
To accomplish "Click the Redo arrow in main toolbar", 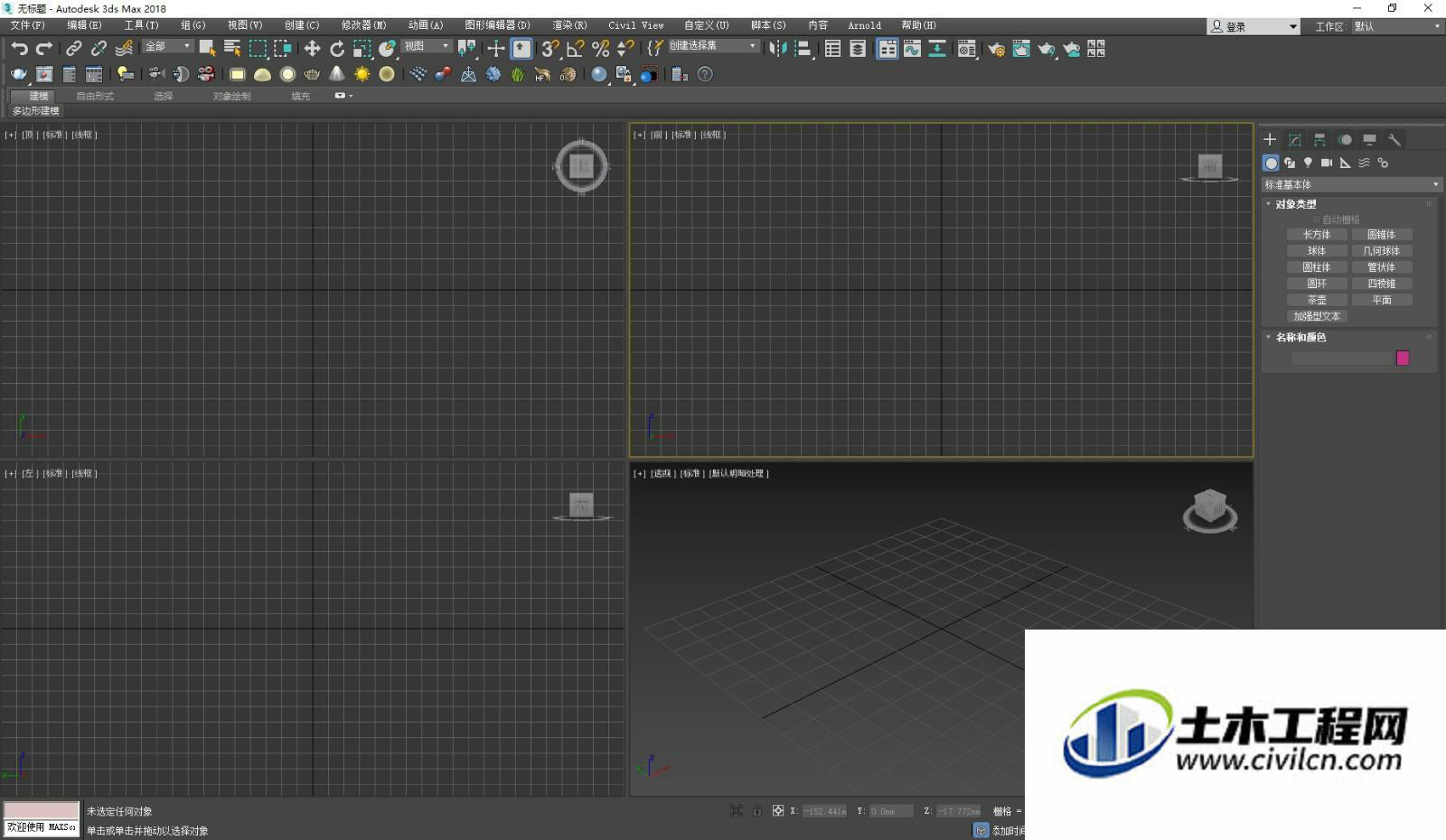I will coord(43,49).
